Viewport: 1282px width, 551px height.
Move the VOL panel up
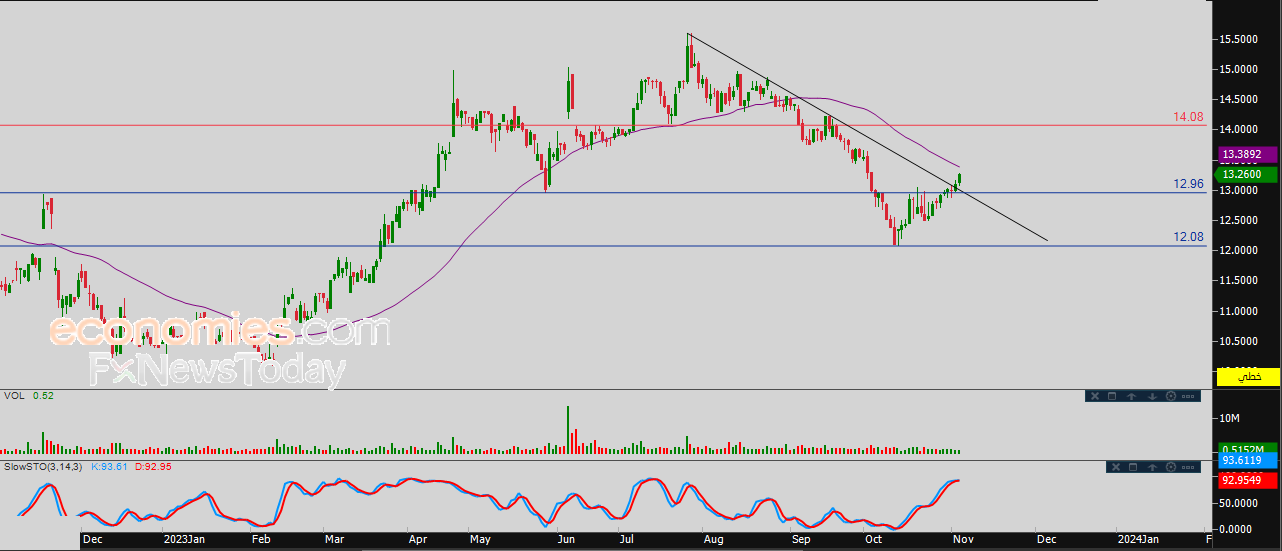pos(1132,396)
